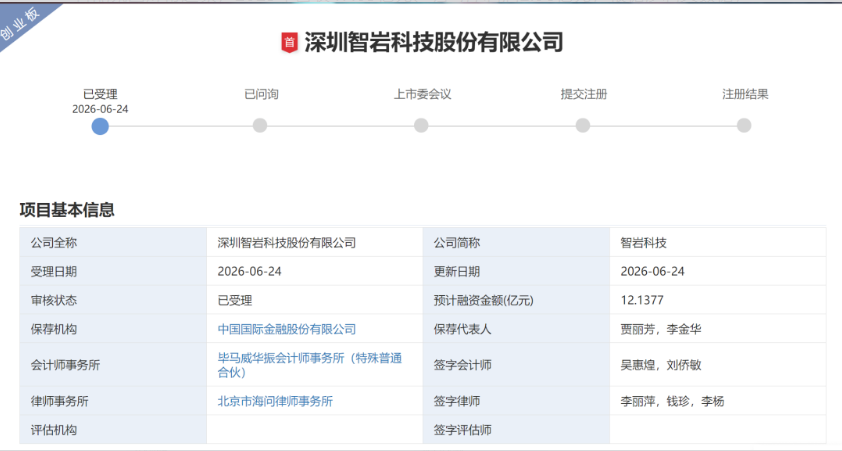Screen dimensions: 842x451
Task: Click the 已问询 stage label
Action: coord(261,94)
